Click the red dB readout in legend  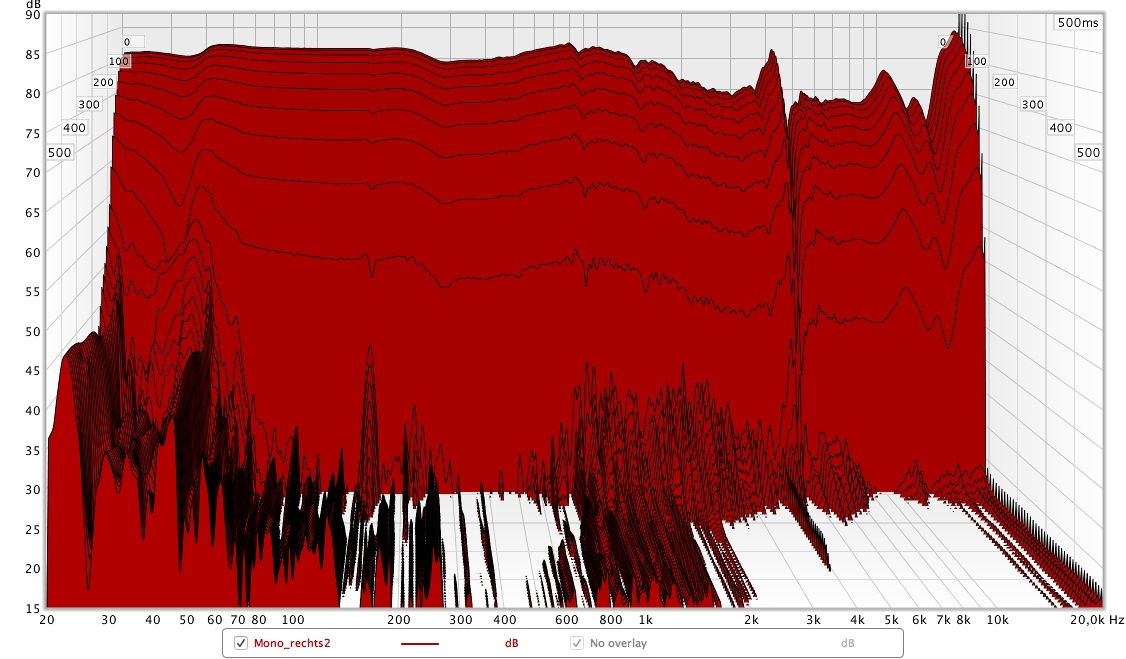click(x=510, y=643)
